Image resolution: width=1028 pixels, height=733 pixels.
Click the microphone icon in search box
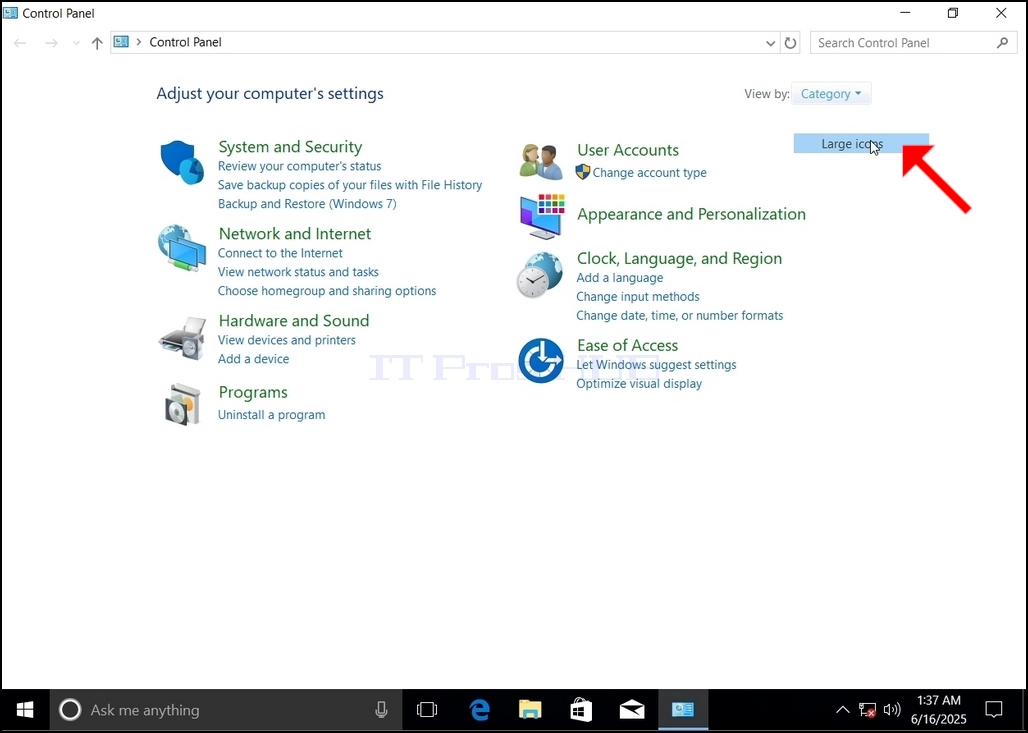[x=381, y=710]
